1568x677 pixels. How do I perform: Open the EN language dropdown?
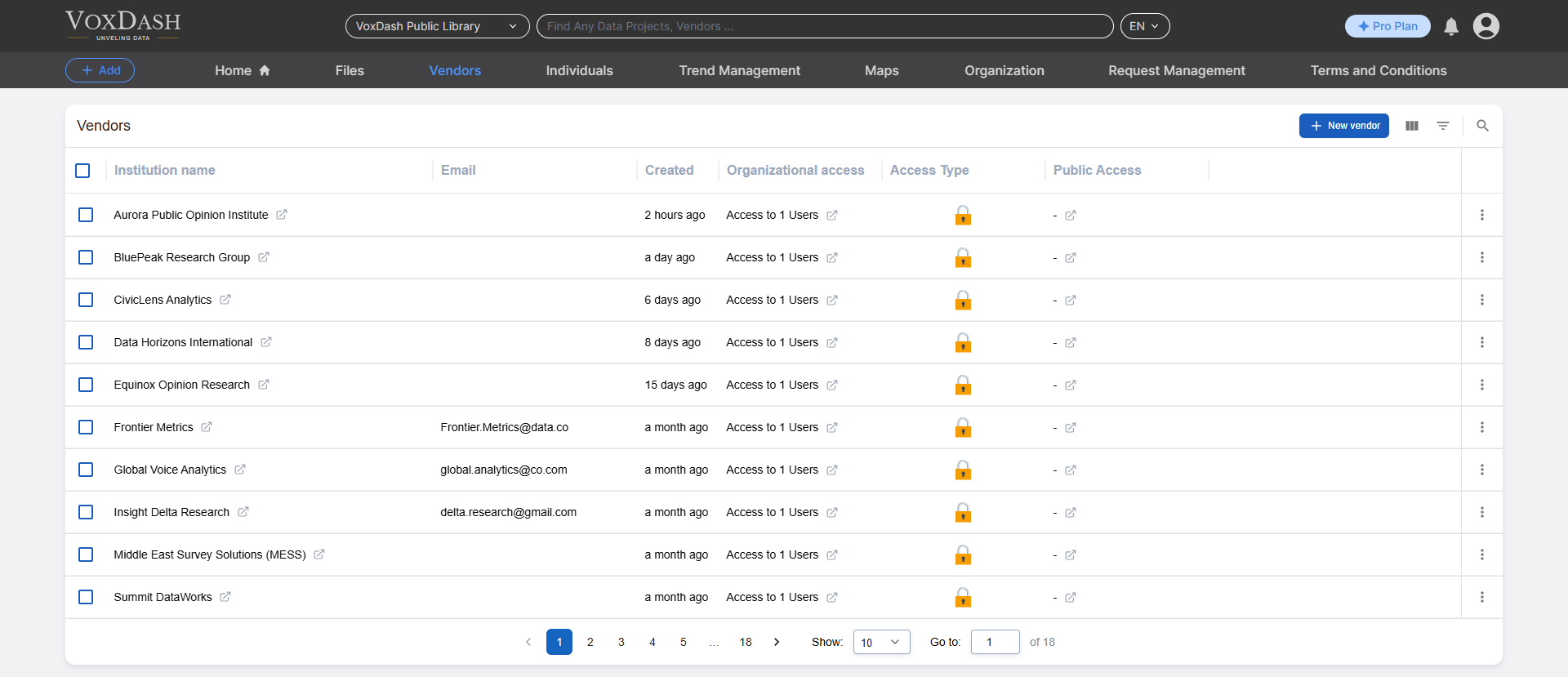click(x=1144, y=26)
